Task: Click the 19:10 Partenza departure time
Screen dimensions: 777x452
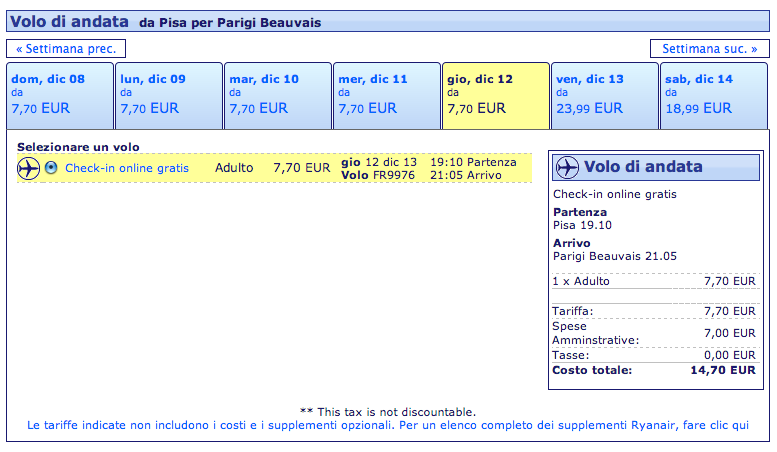Action: (473, 161)
